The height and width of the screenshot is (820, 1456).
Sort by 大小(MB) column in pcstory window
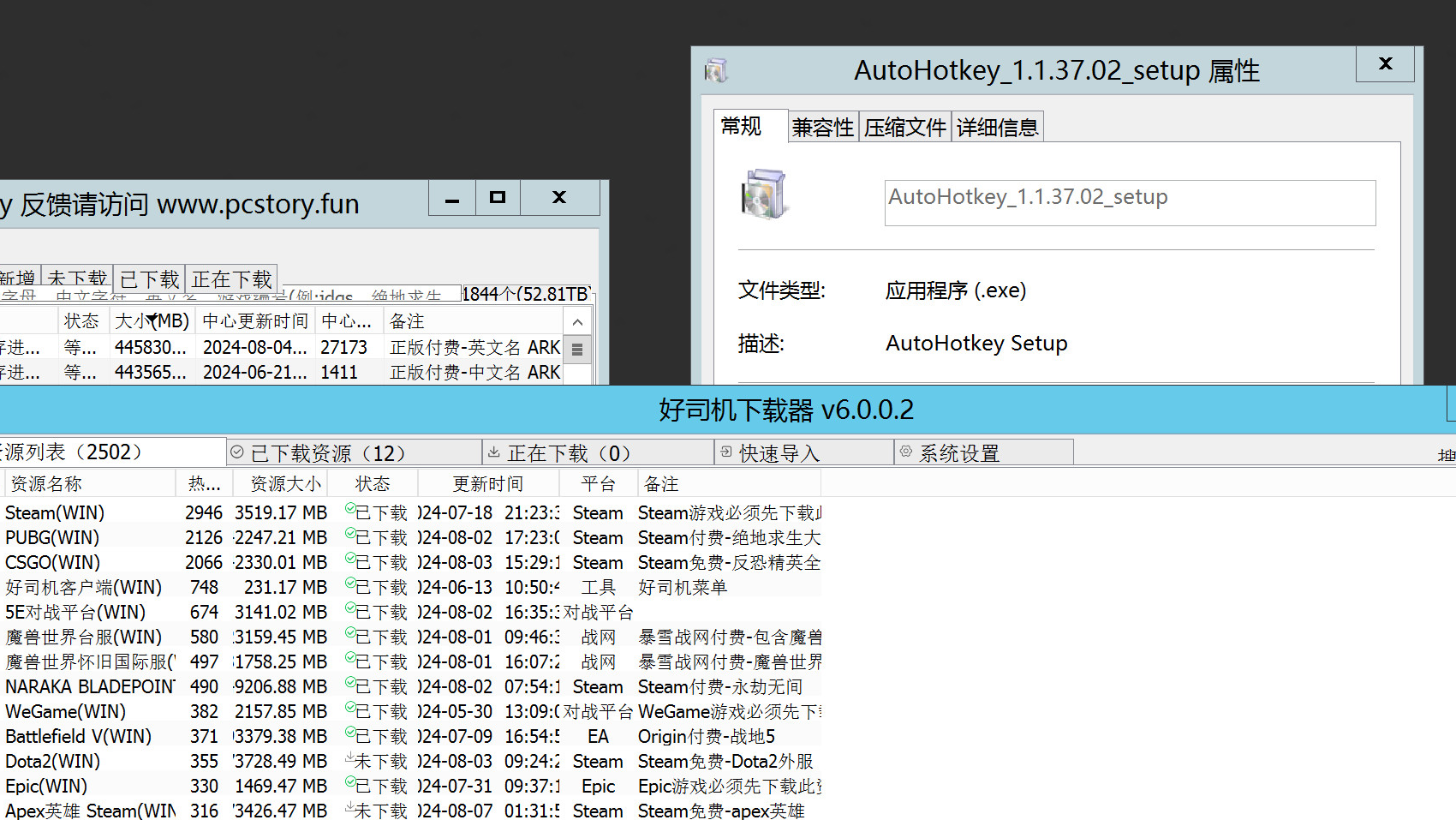click(152, 320)
